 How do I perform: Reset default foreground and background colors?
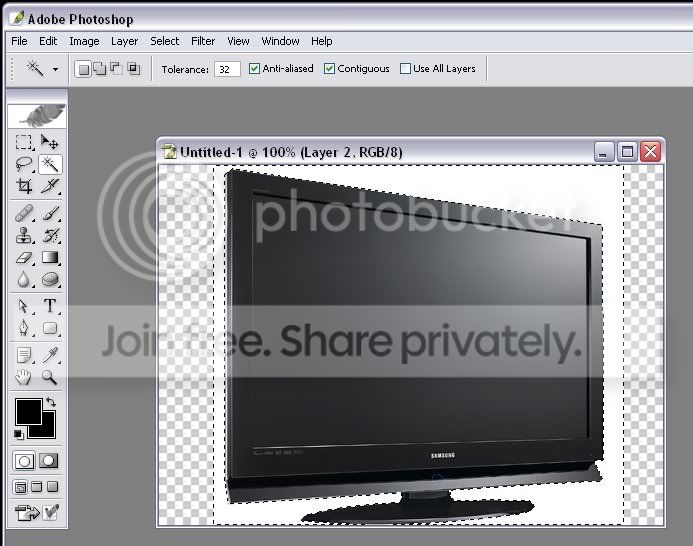19,435
